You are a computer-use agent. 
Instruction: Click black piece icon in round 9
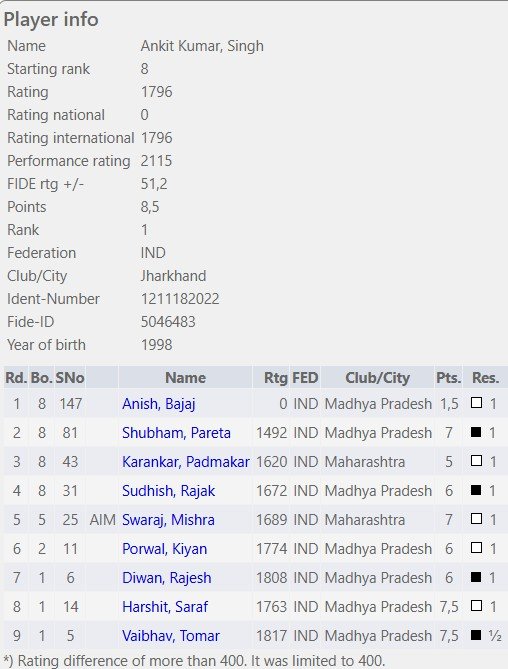[x=476, y=635]
